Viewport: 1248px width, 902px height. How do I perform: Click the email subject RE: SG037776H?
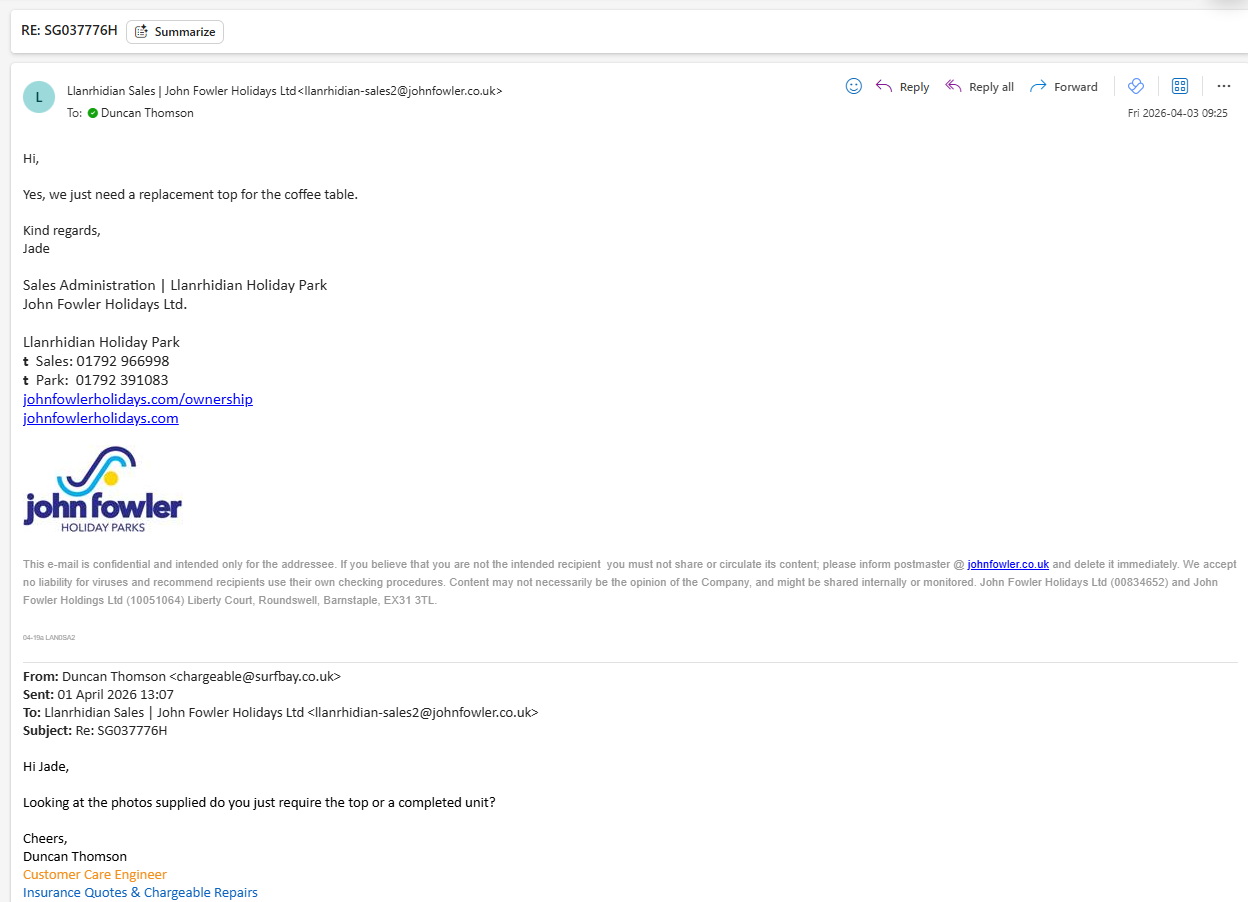click(69, 30)
